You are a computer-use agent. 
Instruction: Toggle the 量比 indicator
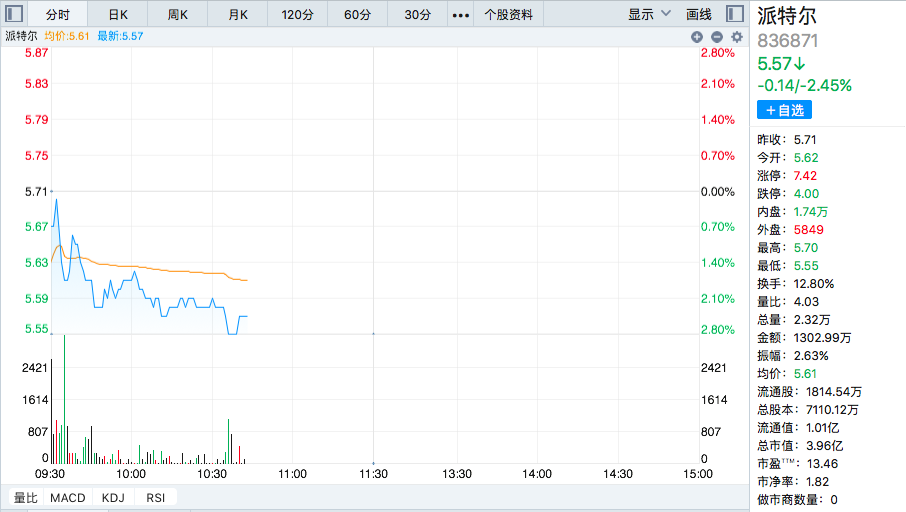pos(26,497)
